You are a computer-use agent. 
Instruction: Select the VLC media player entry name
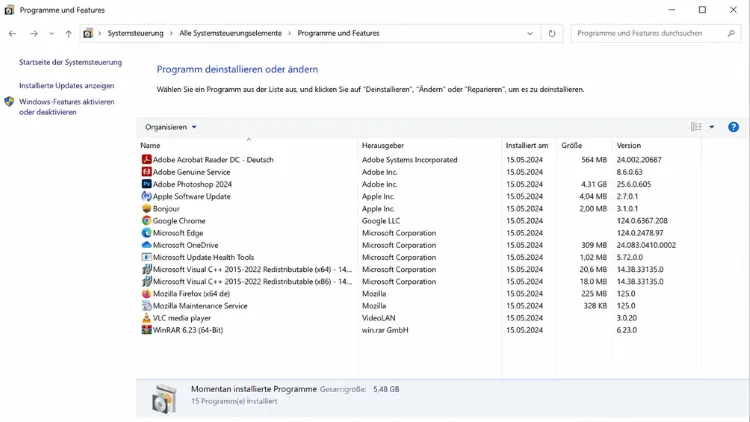coord(182,318)
